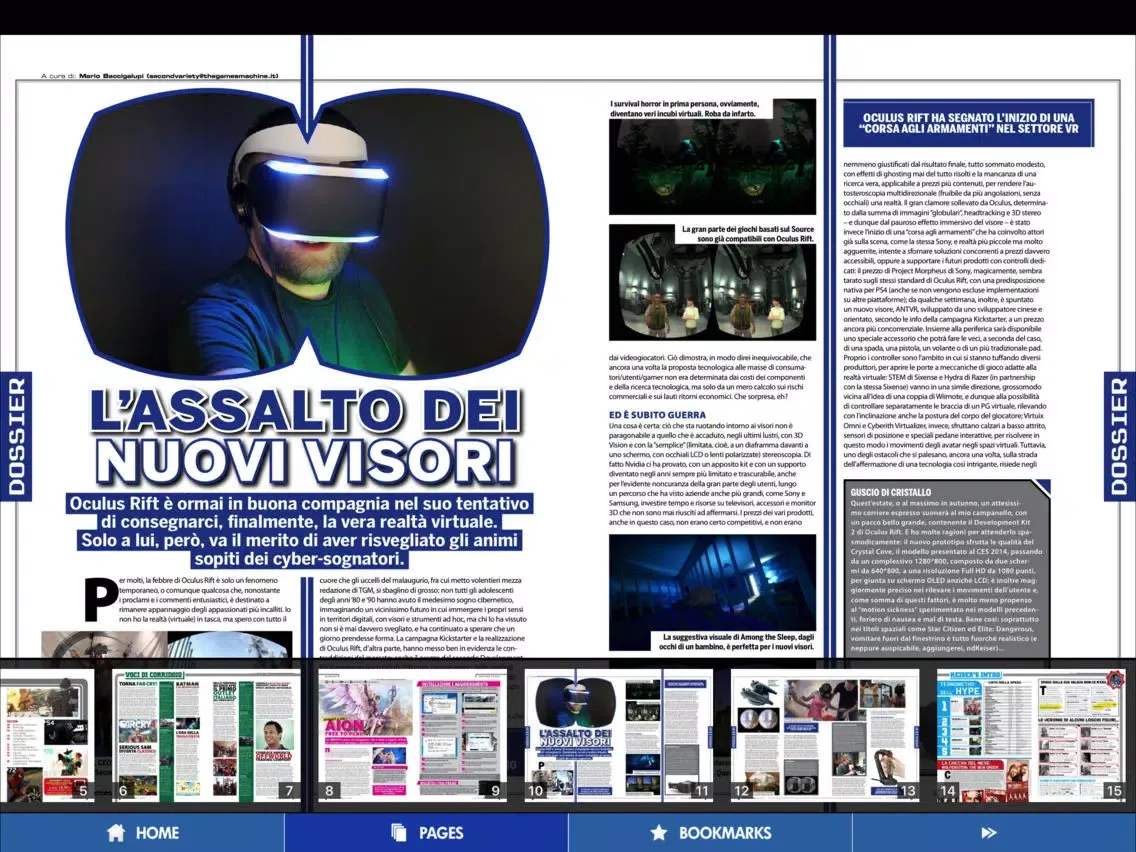
Task: Select the thumbnail for pages 10-11
Action: (619, 735)
